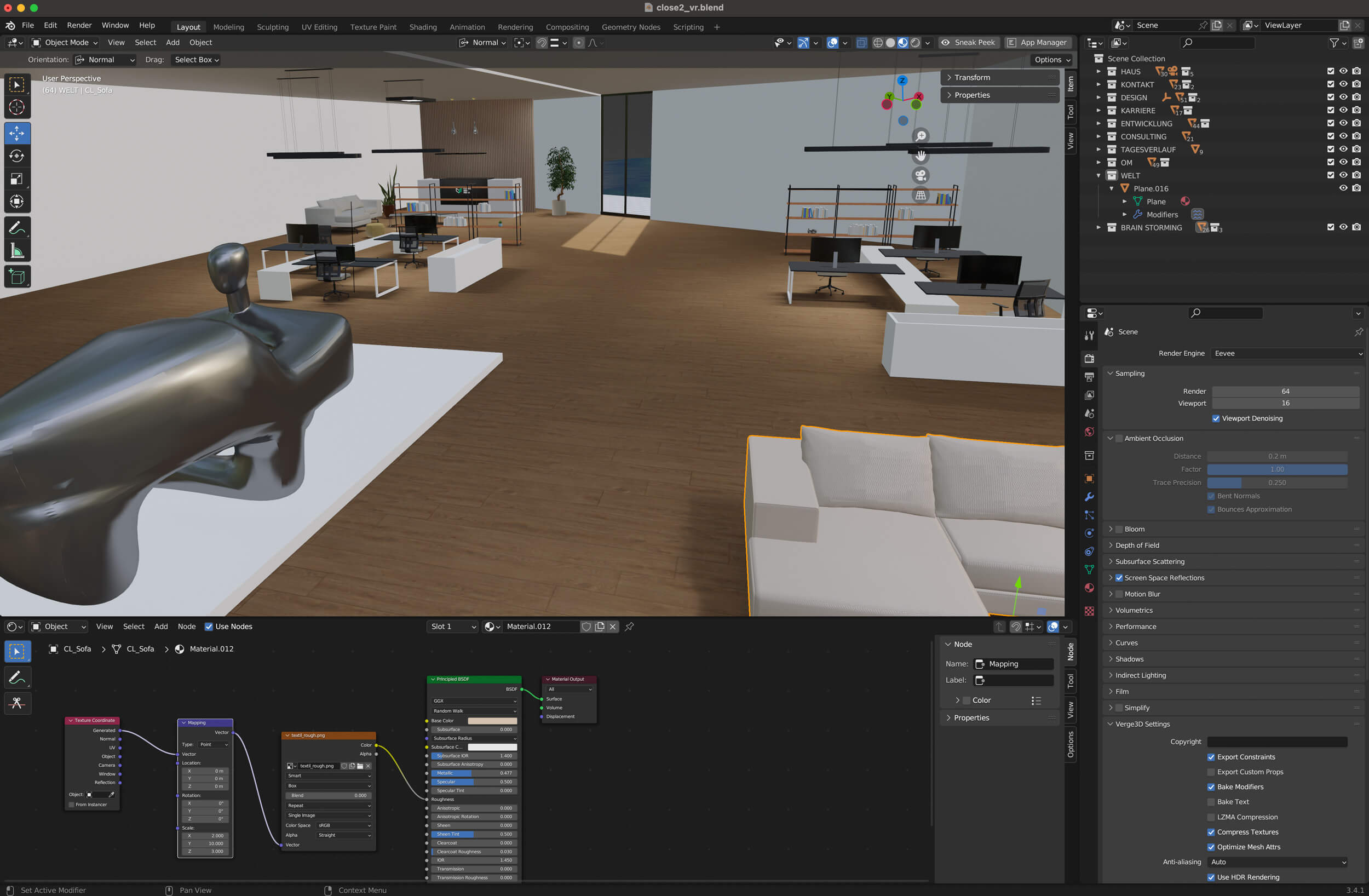Viewport: 1369px width, 896px height.
Task: Select the Measure tool
Action: (16, 251)
